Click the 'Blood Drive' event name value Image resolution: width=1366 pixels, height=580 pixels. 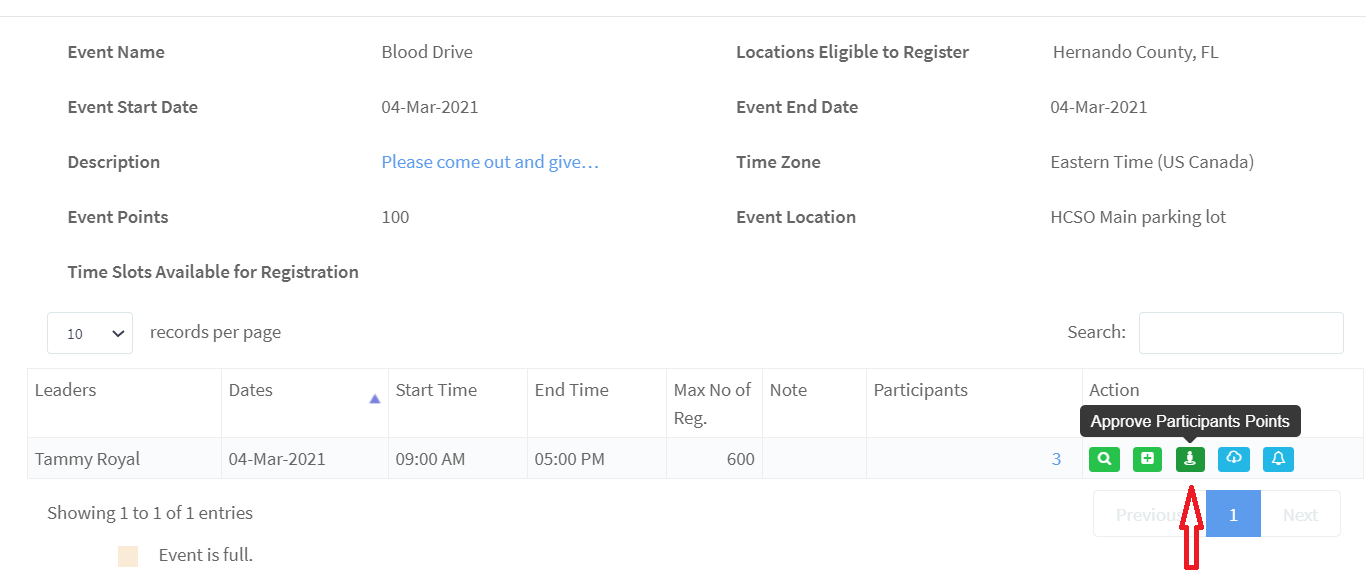427,52
